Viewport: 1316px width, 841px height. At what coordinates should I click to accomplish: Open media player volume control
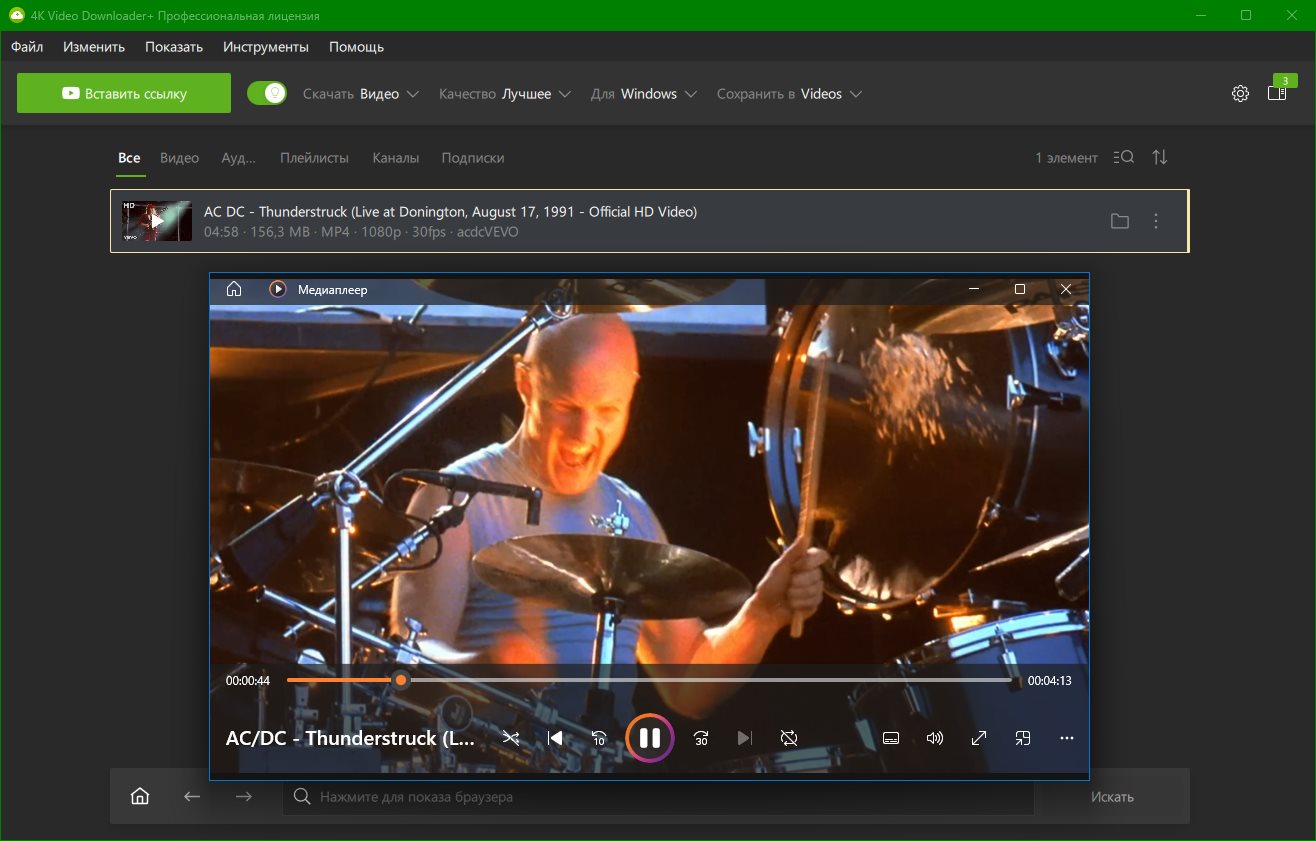(935, 738)
